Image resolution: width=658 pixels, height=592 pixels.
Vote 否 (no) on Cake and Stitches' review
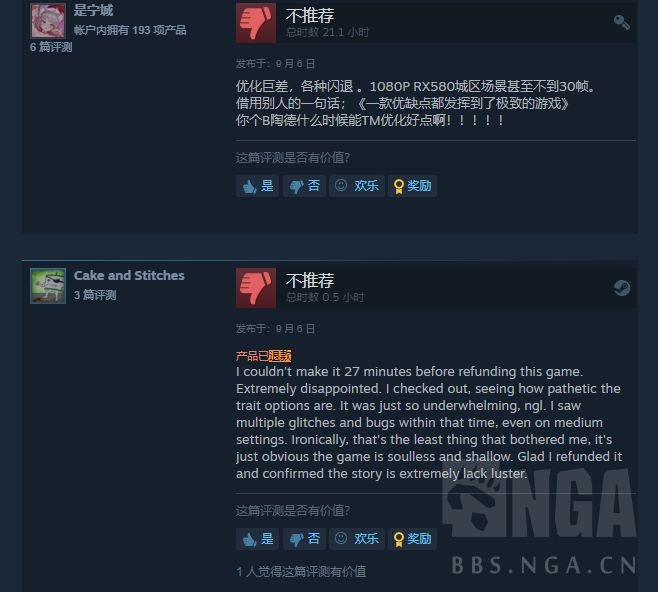pyautogui.click(x=304, y=539)
